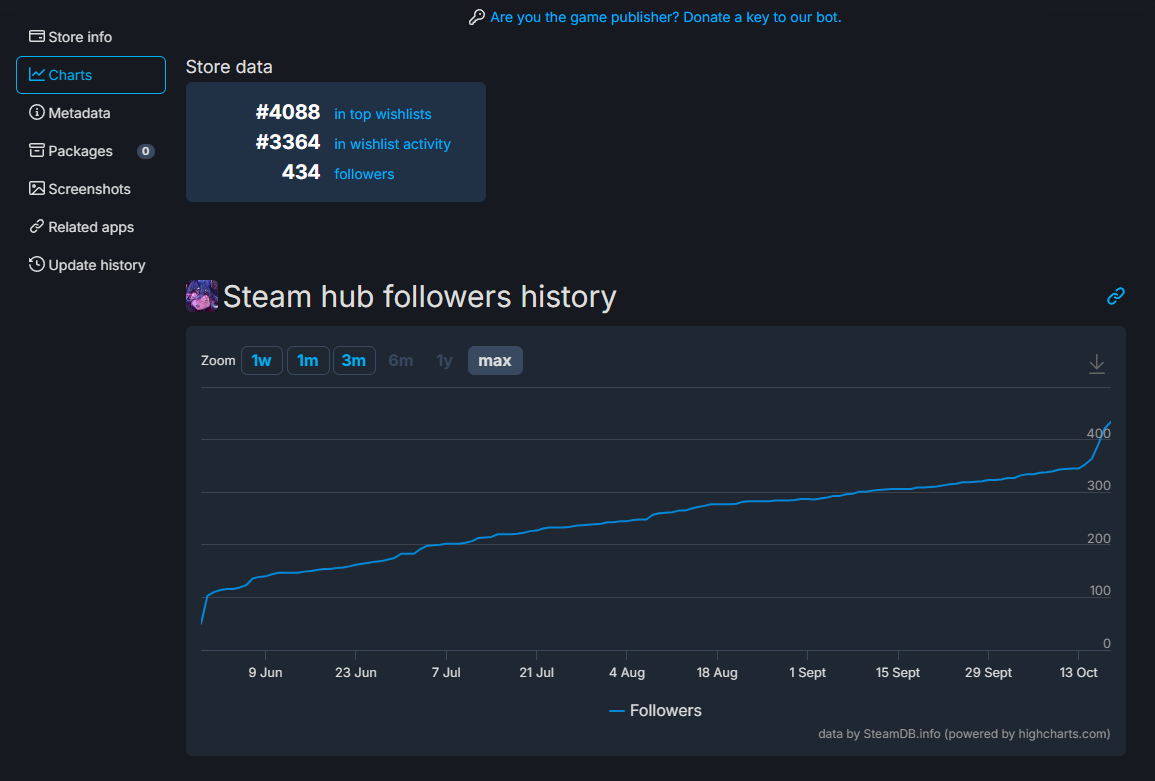Click the #3364 wishlist activity rank

click(x=287, y=142)
